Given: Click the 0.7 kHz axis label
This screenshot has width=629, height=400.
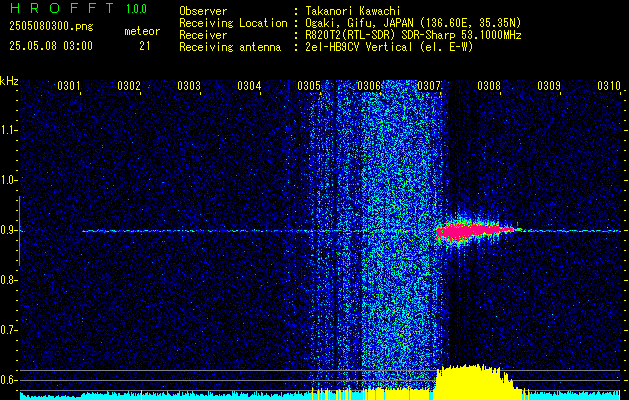Looking at the screenshot, I should (x=8, y=330).
